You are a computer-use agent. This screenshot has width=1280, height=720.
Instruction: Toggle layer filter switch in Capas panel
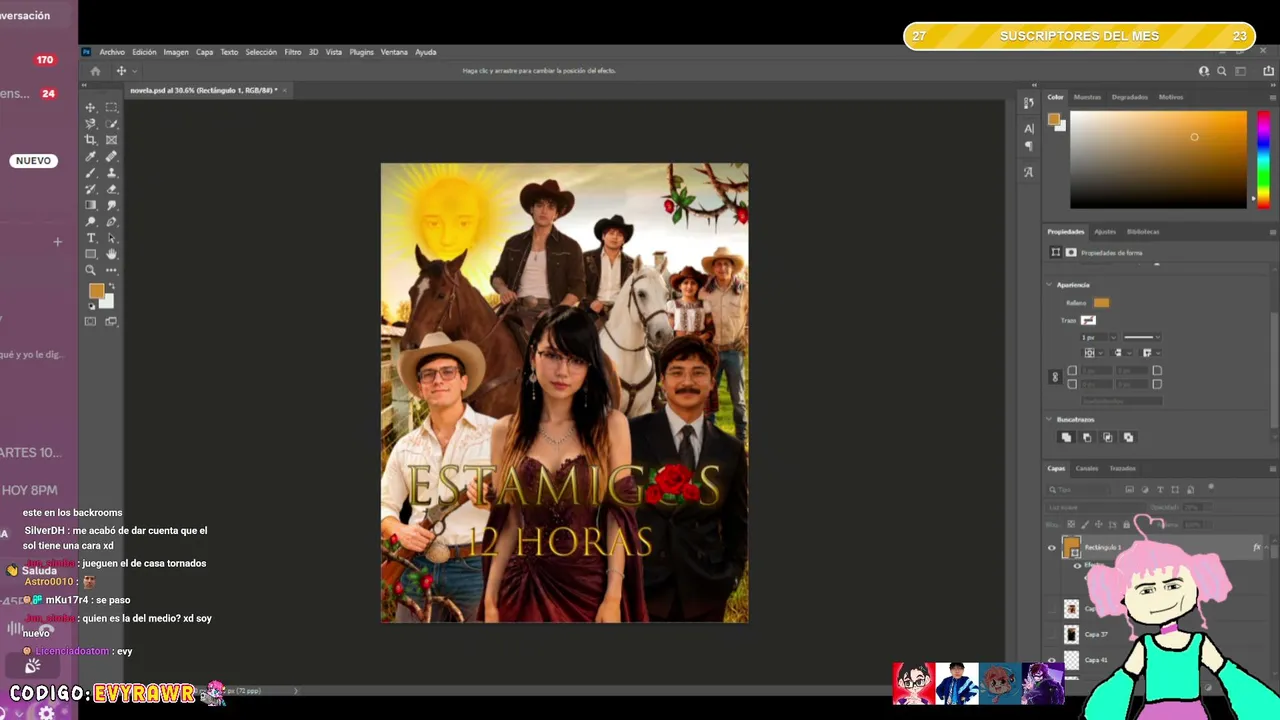pyautogui.click(x=1211, y=488)
